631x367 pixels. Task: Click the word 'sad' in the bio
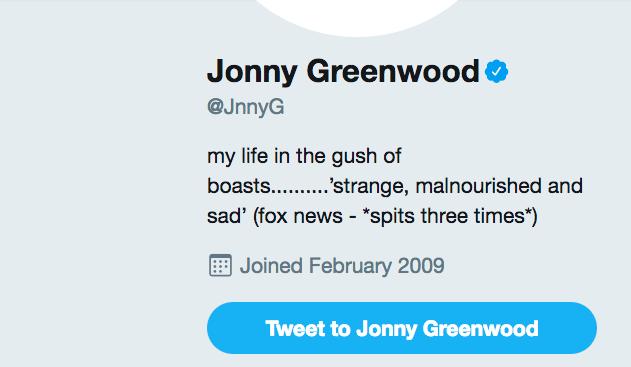(224, 216)
